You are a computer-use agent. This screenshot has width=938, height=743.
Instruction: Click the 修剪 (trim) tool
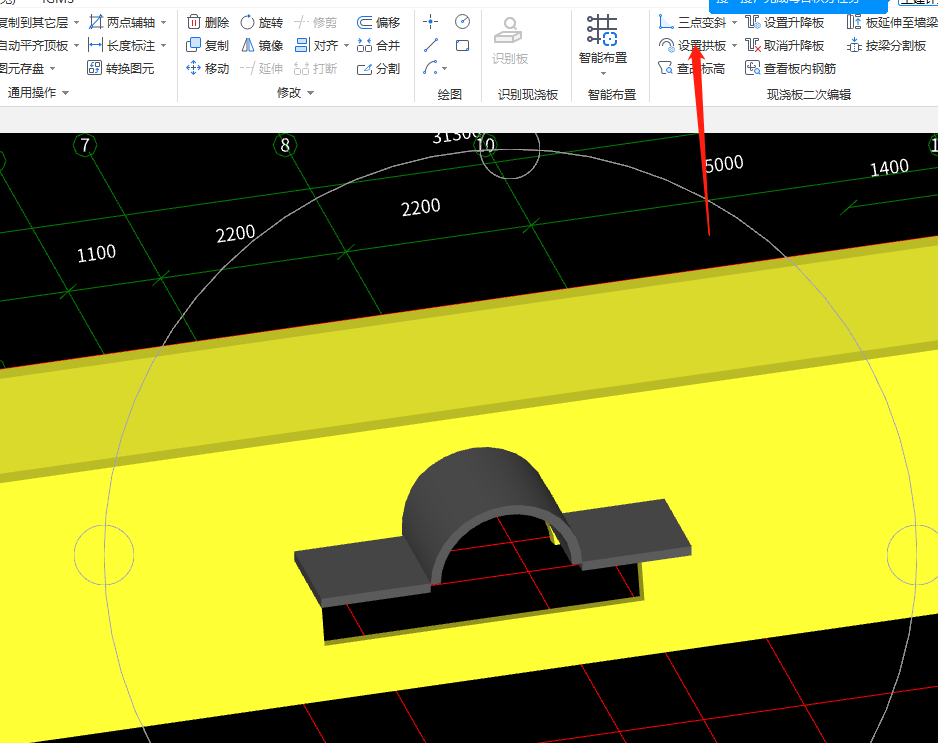pos(316,23)
